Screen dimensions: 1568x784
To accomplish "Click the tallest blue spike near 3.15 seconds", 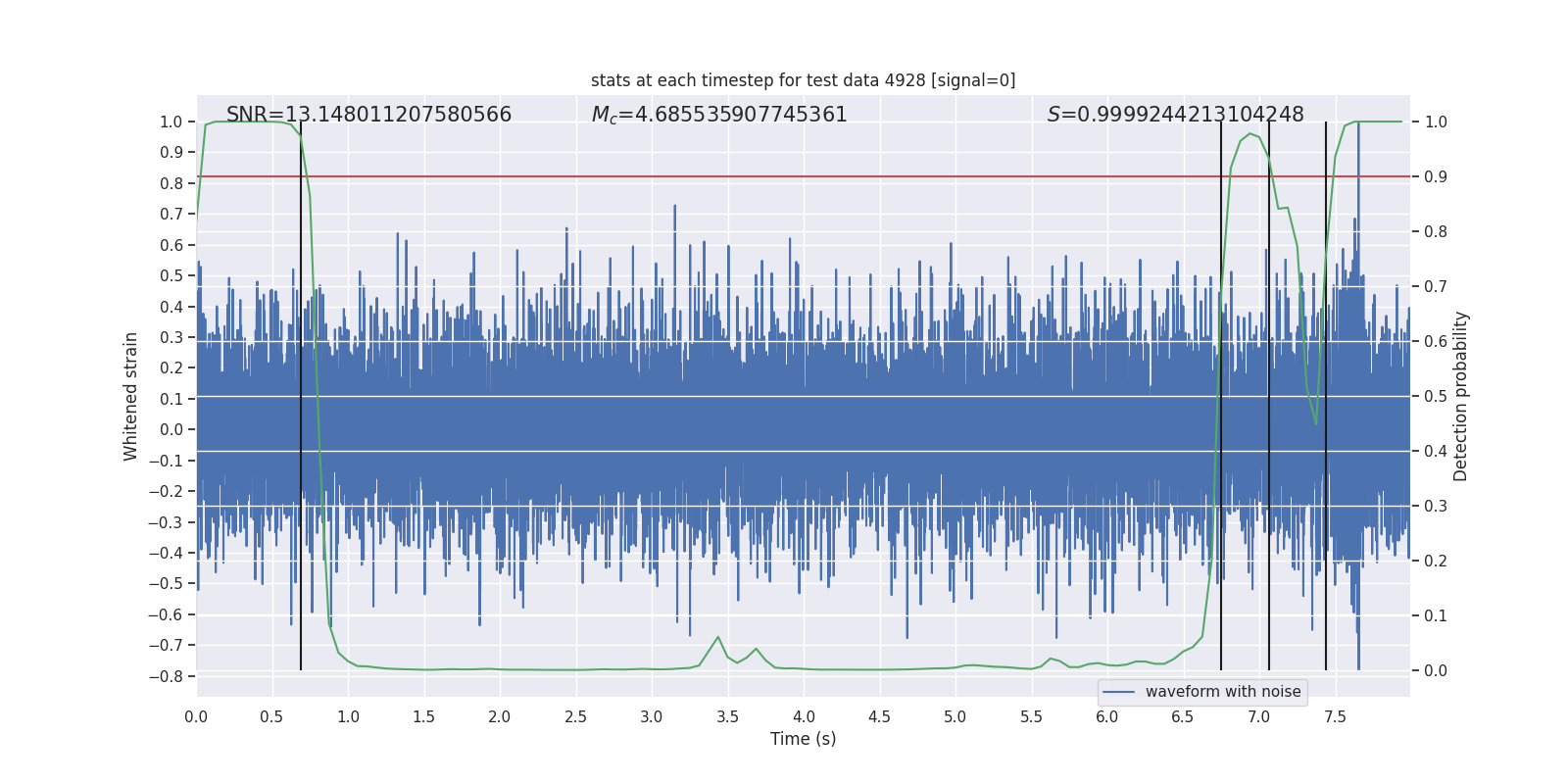I will 674,208.
